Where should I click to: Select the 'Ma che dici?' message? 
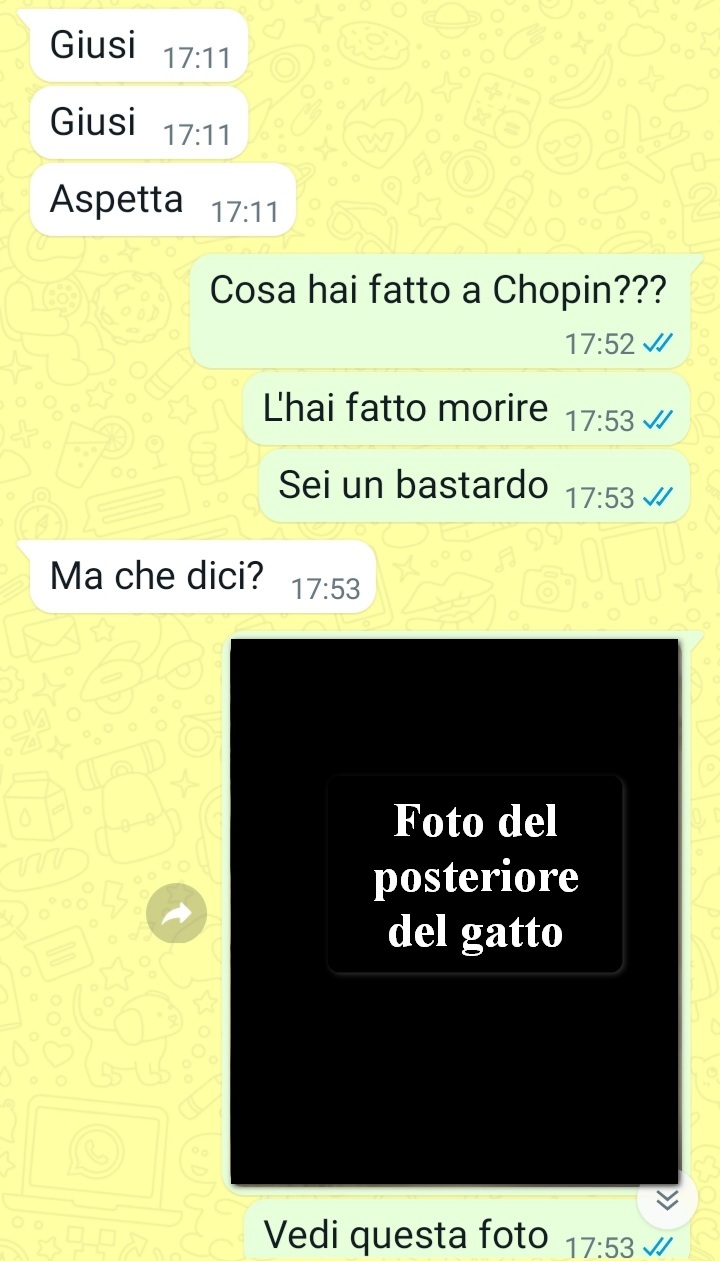204,577
